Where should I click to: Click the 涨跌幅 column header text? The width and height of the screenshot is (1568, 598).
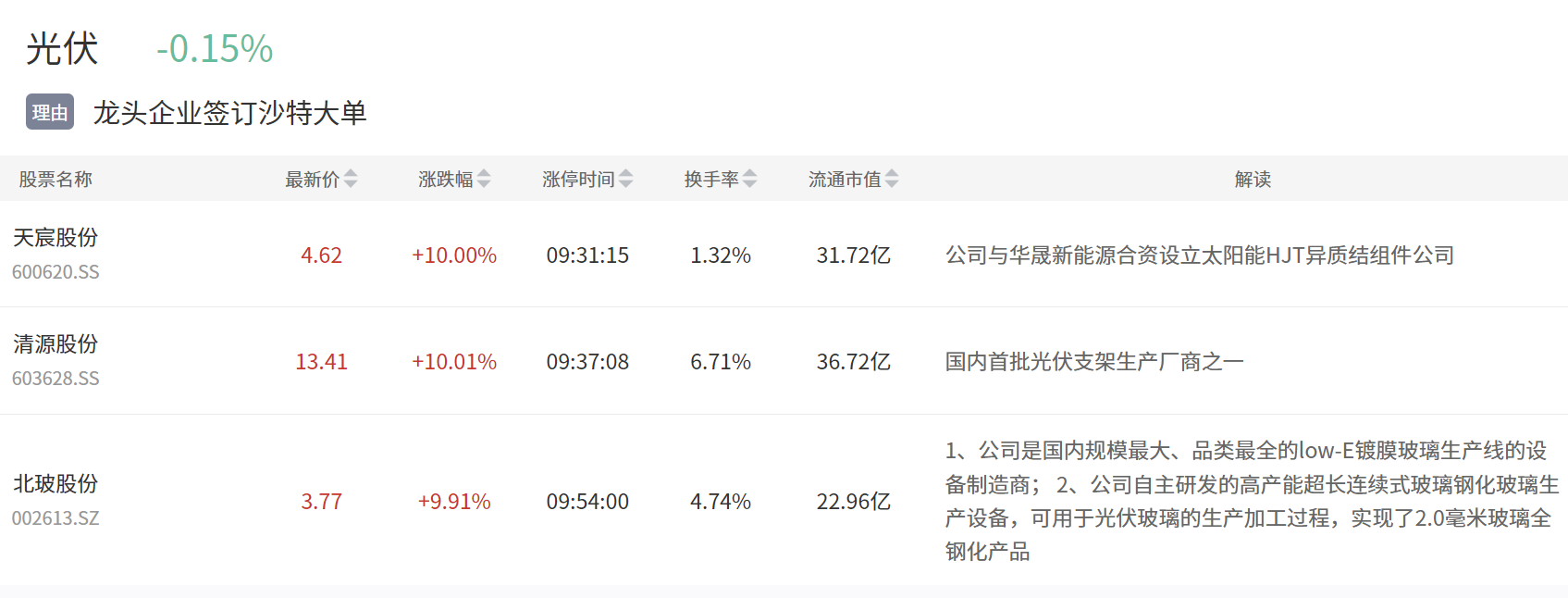pos(445,180)
